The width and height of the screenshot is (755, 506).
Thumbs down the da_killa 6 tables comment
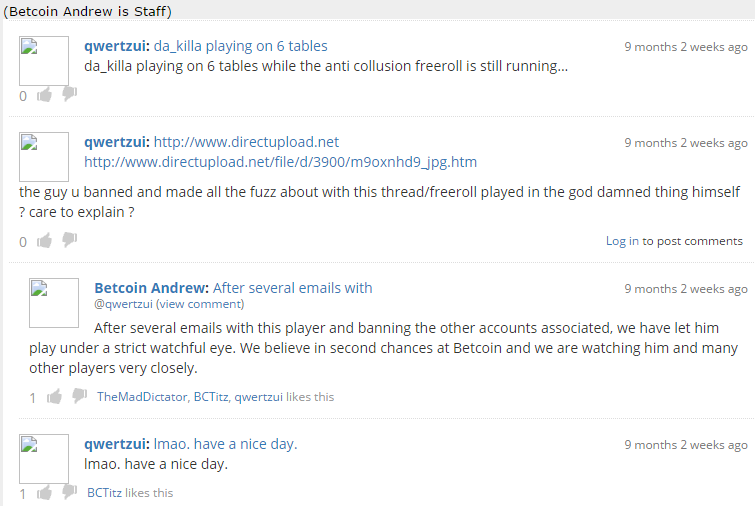click(x=70, y=93)
